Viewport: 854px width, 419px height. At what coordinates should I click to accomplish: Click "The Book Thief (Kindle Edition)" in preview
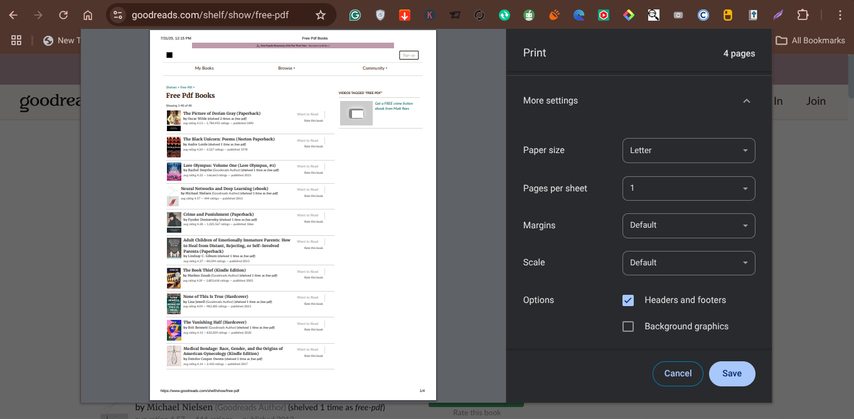[x=214, y=270]
